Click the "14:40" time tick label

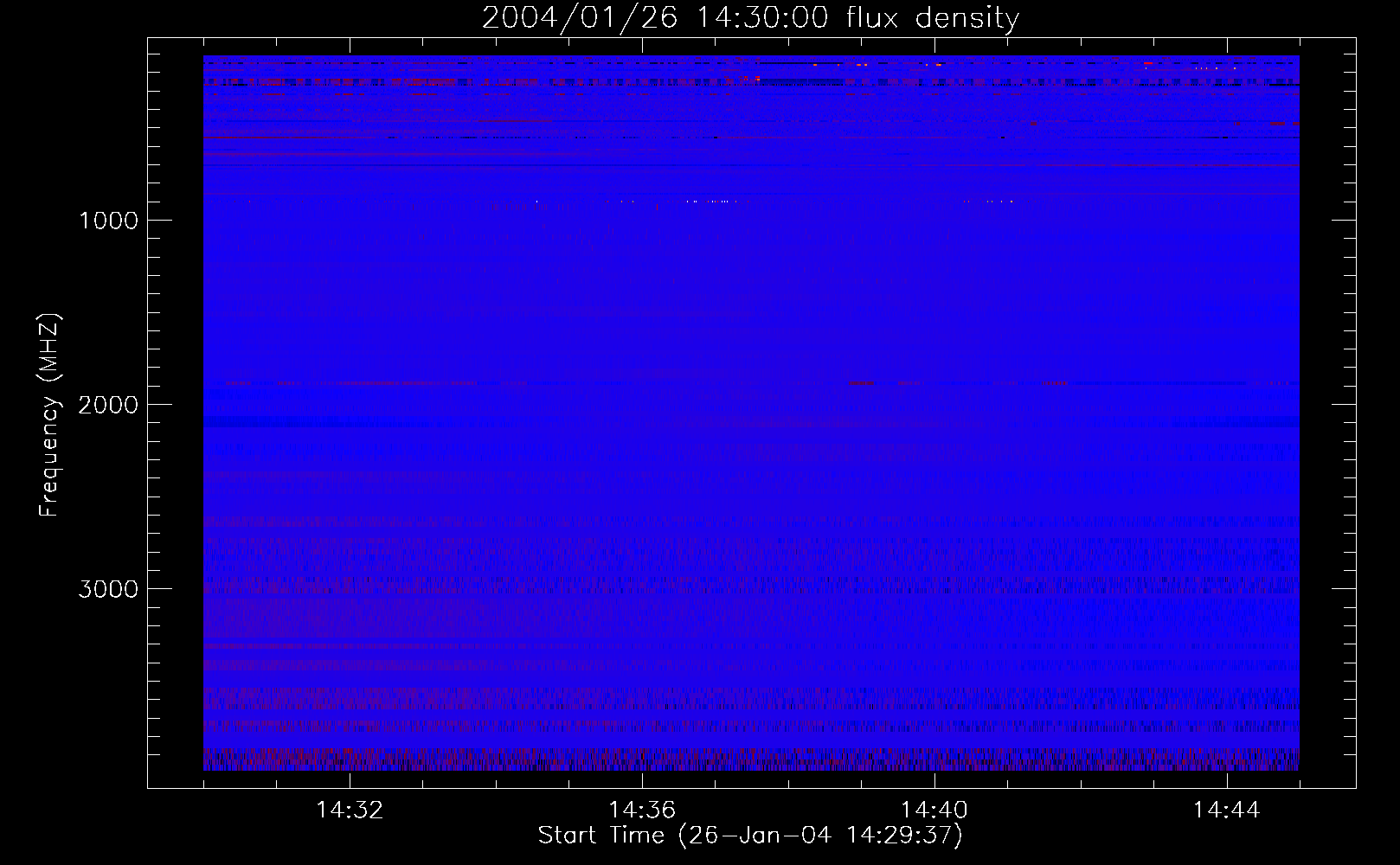[934, 811]
